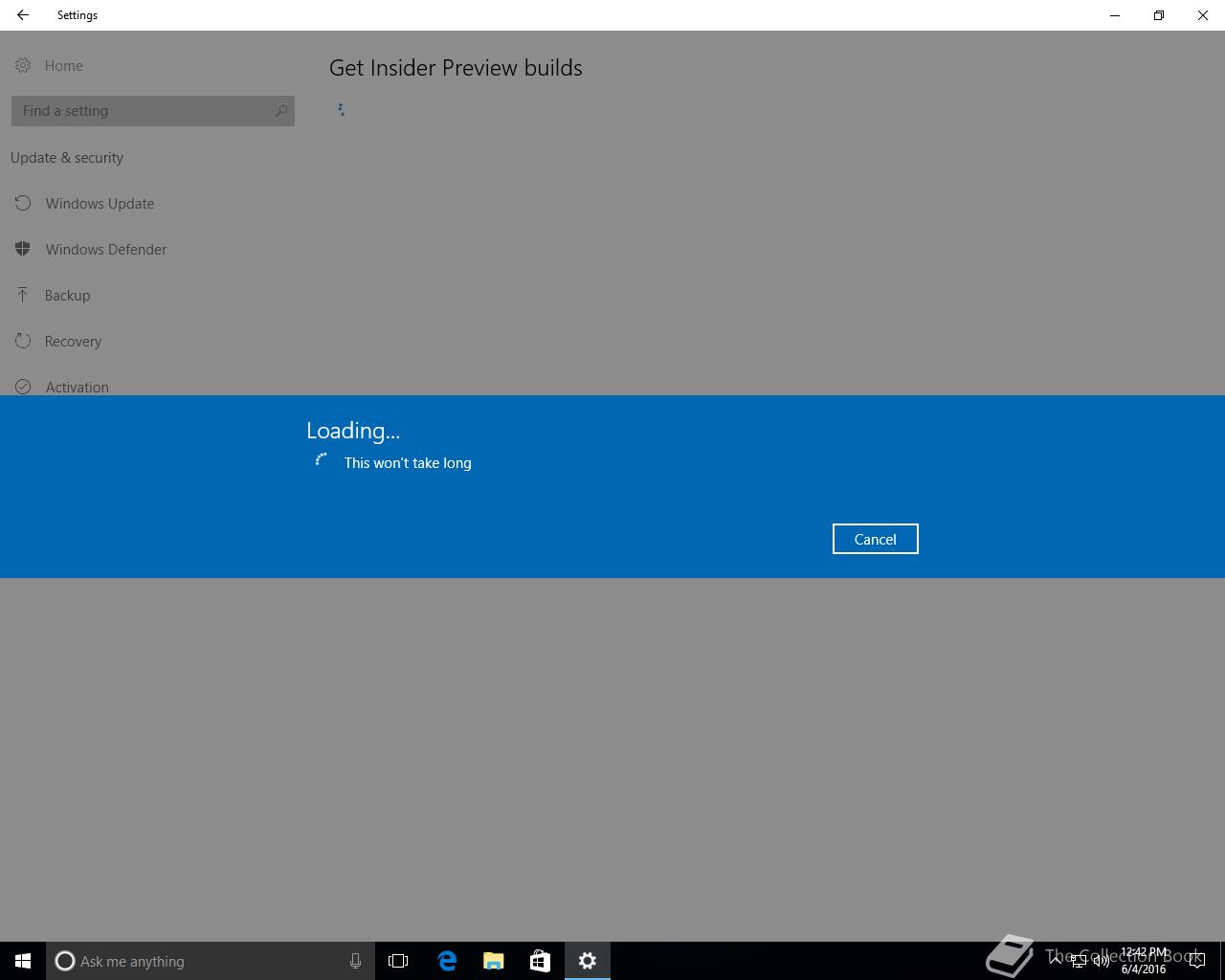This screenshot has width=1225, height=980.
Task: Open Task View from taskbar
Action: (x=398, y=961)
